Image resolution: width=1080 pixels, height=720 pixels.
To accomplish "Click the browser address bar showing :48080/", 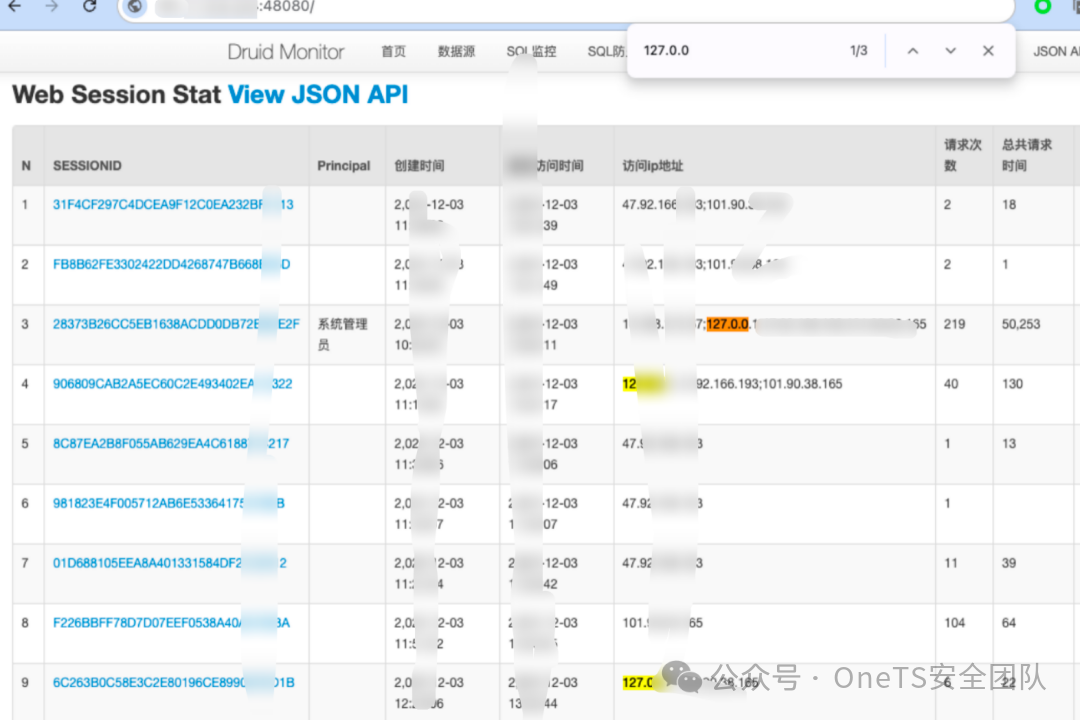I will [x=565, y=8].
